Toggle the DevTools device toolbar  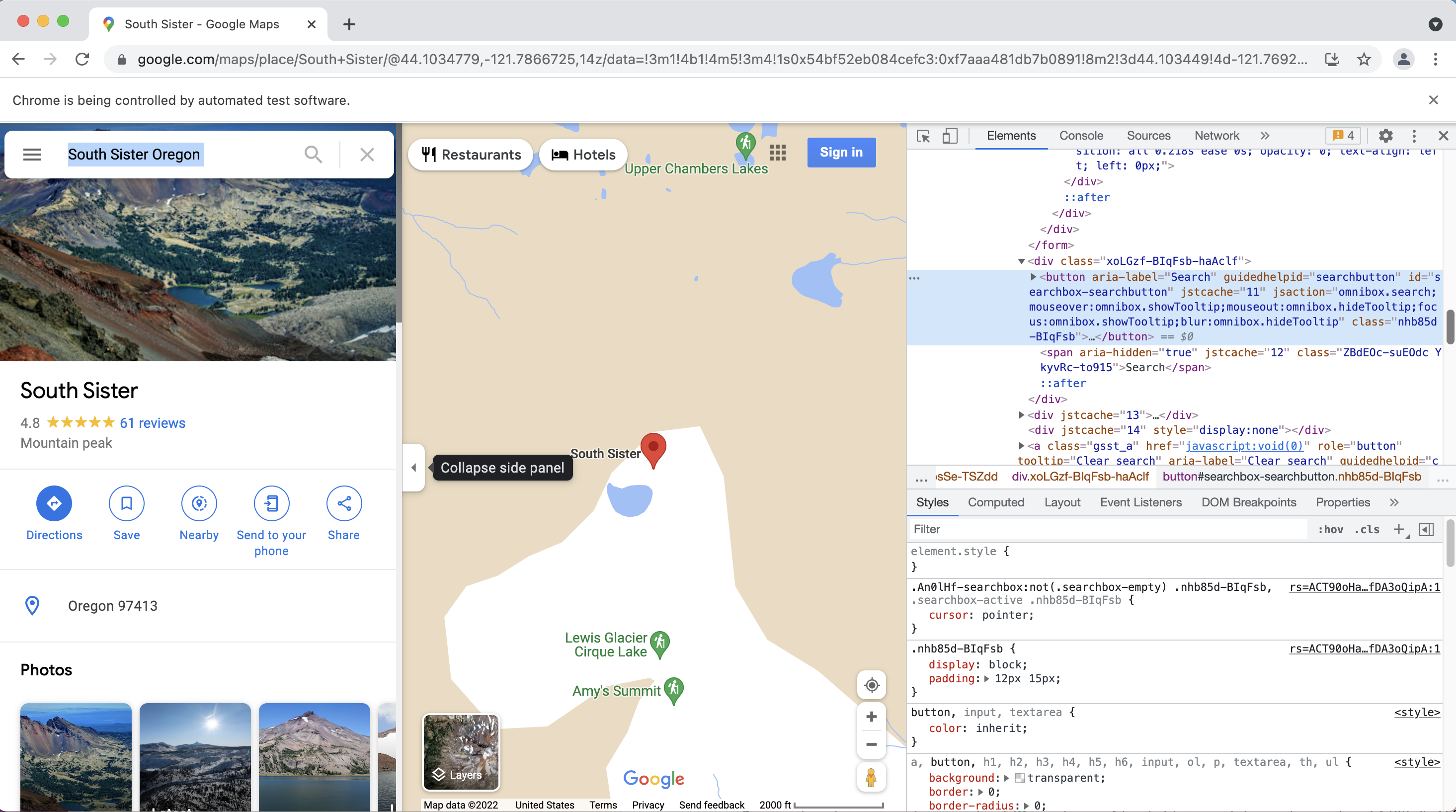pos(950,136)
